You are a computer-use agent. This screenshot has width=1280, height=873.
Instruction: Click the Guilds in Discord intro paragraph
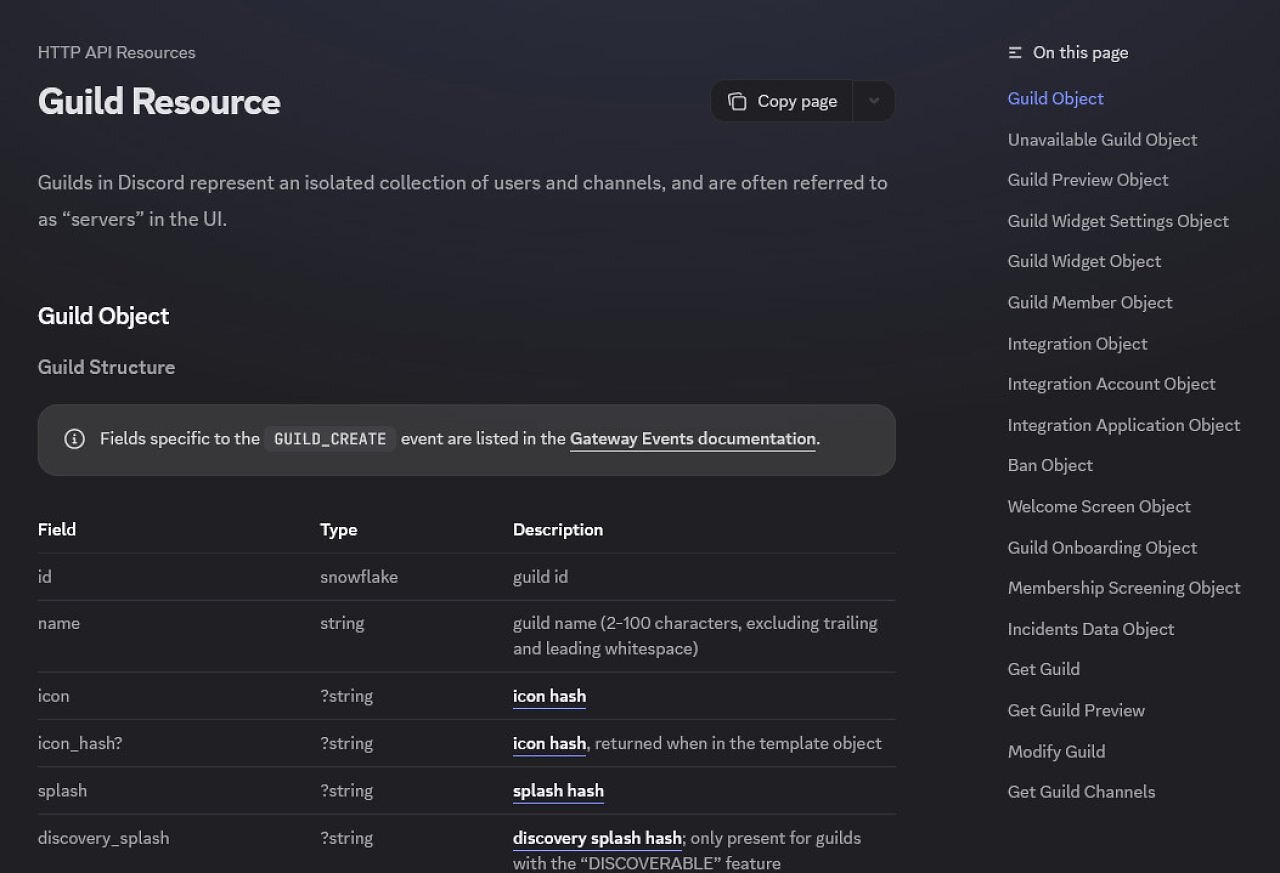point(463,201)
